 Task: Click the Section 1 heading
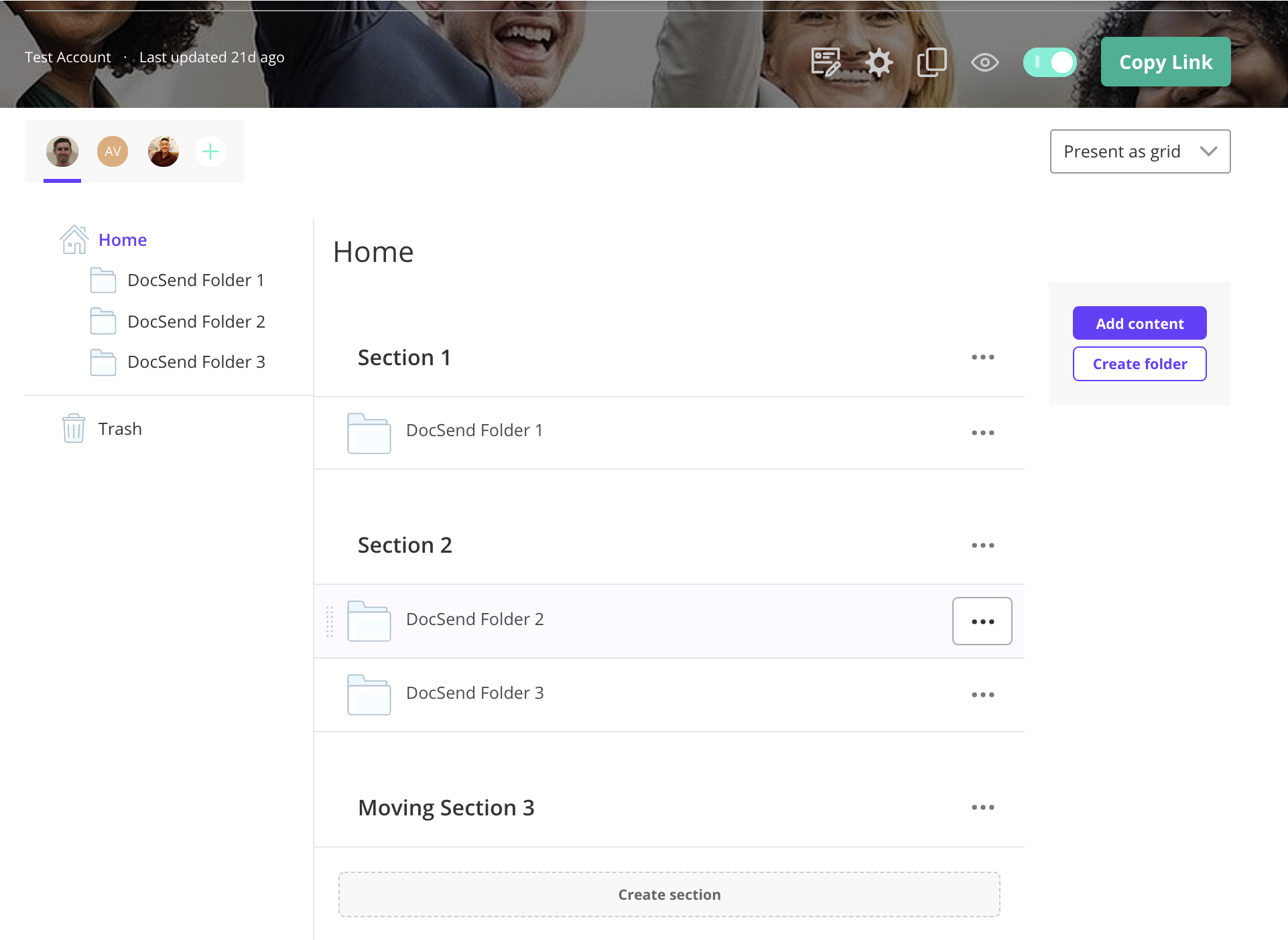tap(404, 358)
